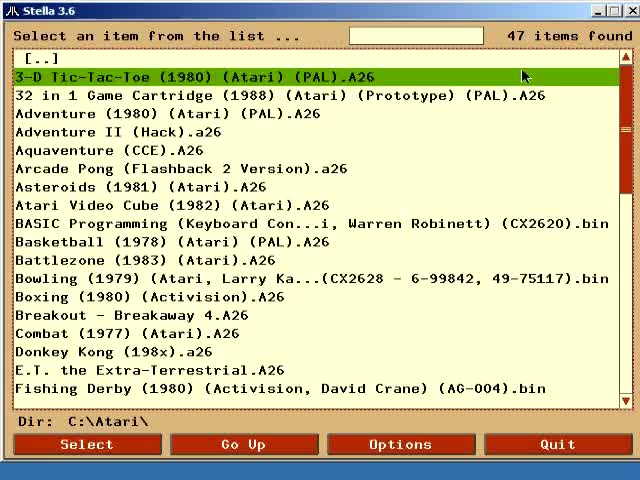Select Donkey Kong (198x).a26
Image resolution: width=640 pixels, height=480 pixels.
coord(114,352)
